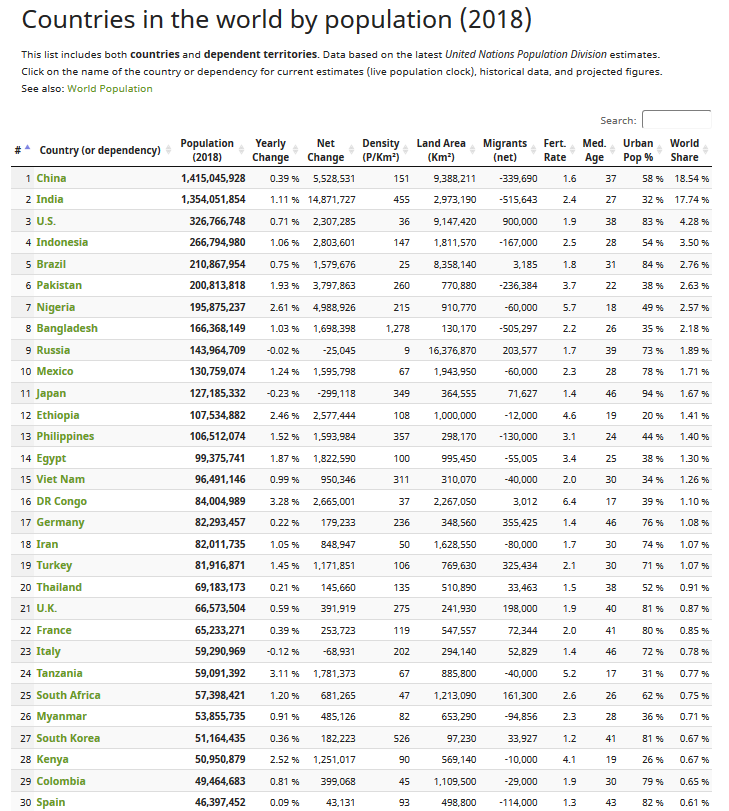Open the Thailand country link
Screen dimensions: 729x811
pyautogui.click(x=59, y=587)
